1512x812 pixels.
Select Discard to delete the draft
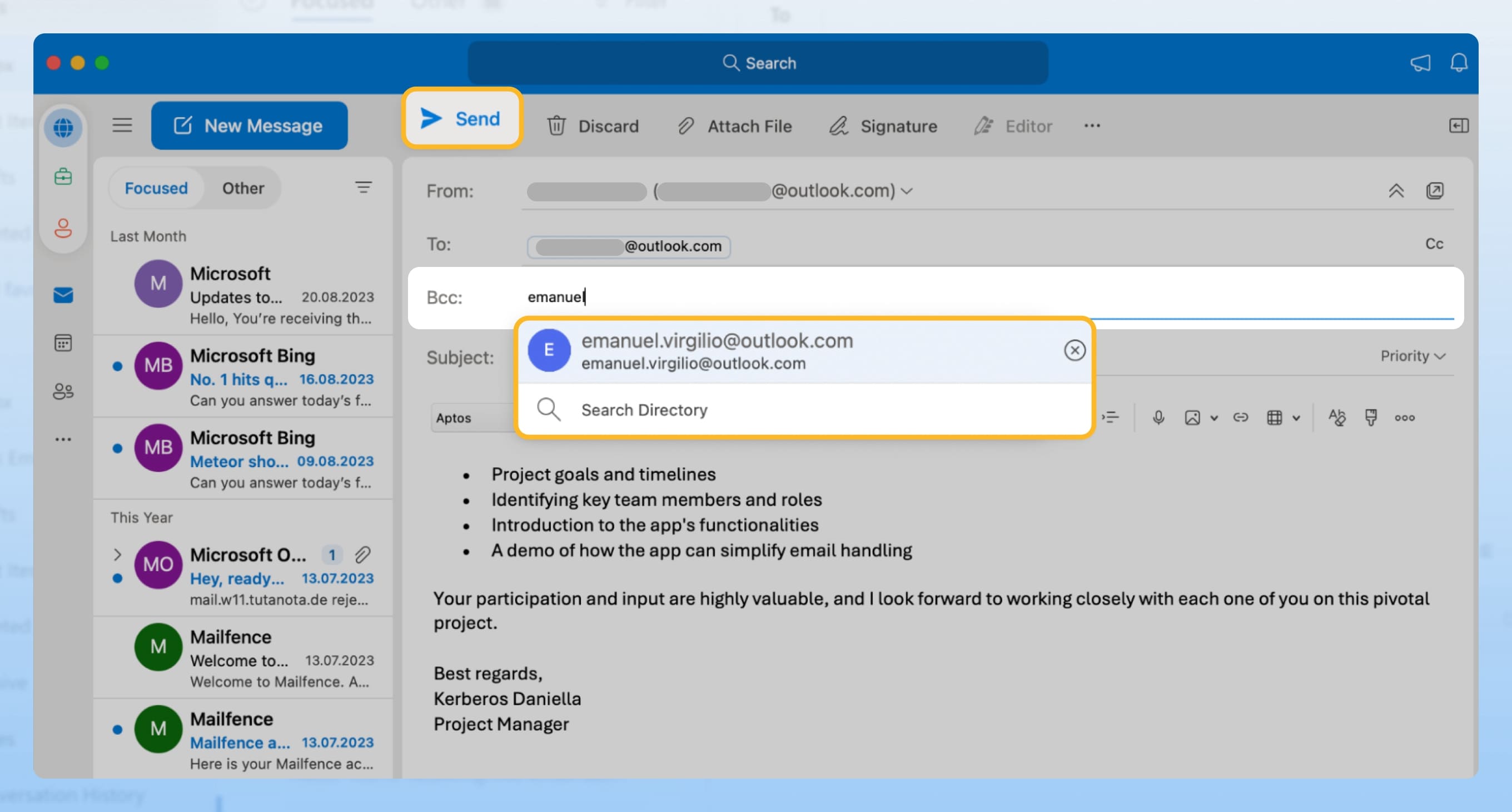click(x=593, y=125)
